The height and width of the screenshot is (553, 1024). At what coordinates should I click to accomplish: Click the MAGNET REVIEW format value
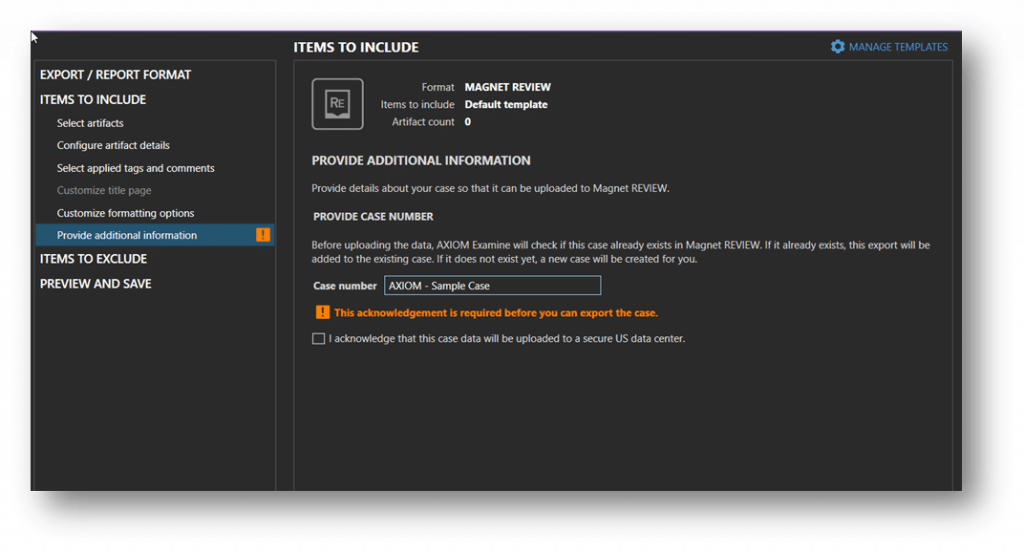click(507, 87)
